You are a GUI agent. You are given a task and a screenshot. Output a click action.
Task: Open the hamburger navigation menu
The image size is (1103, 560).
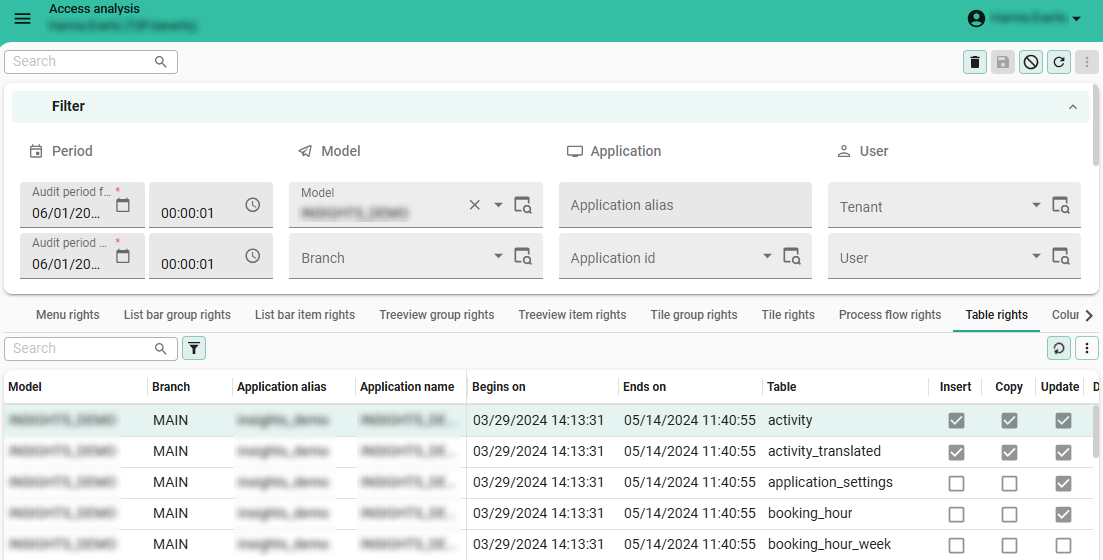click(x=23, y=18)
